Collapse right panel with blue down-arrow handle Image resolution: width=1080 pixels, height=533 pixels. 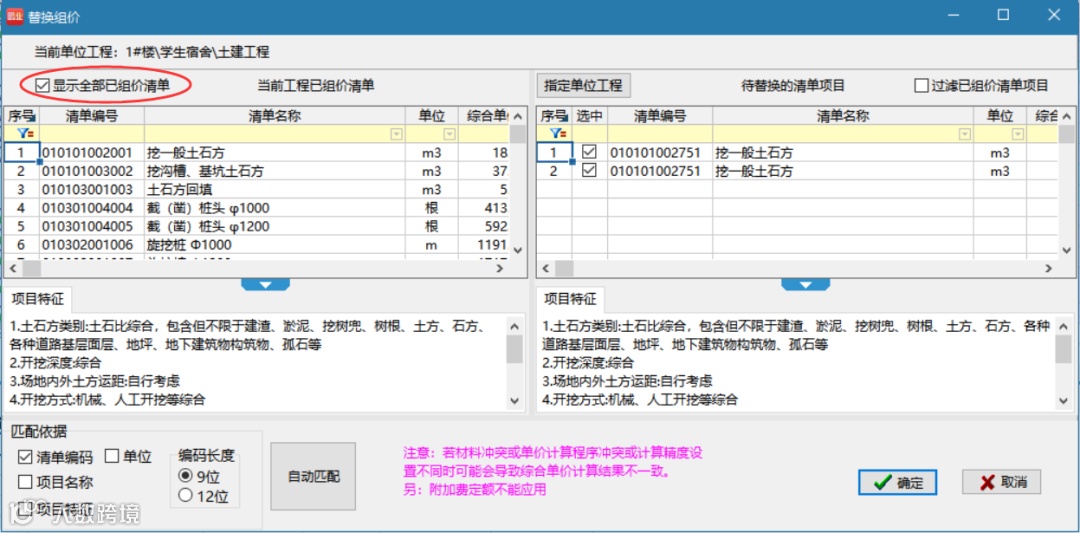pyautogui.click(x=805, y=284)
